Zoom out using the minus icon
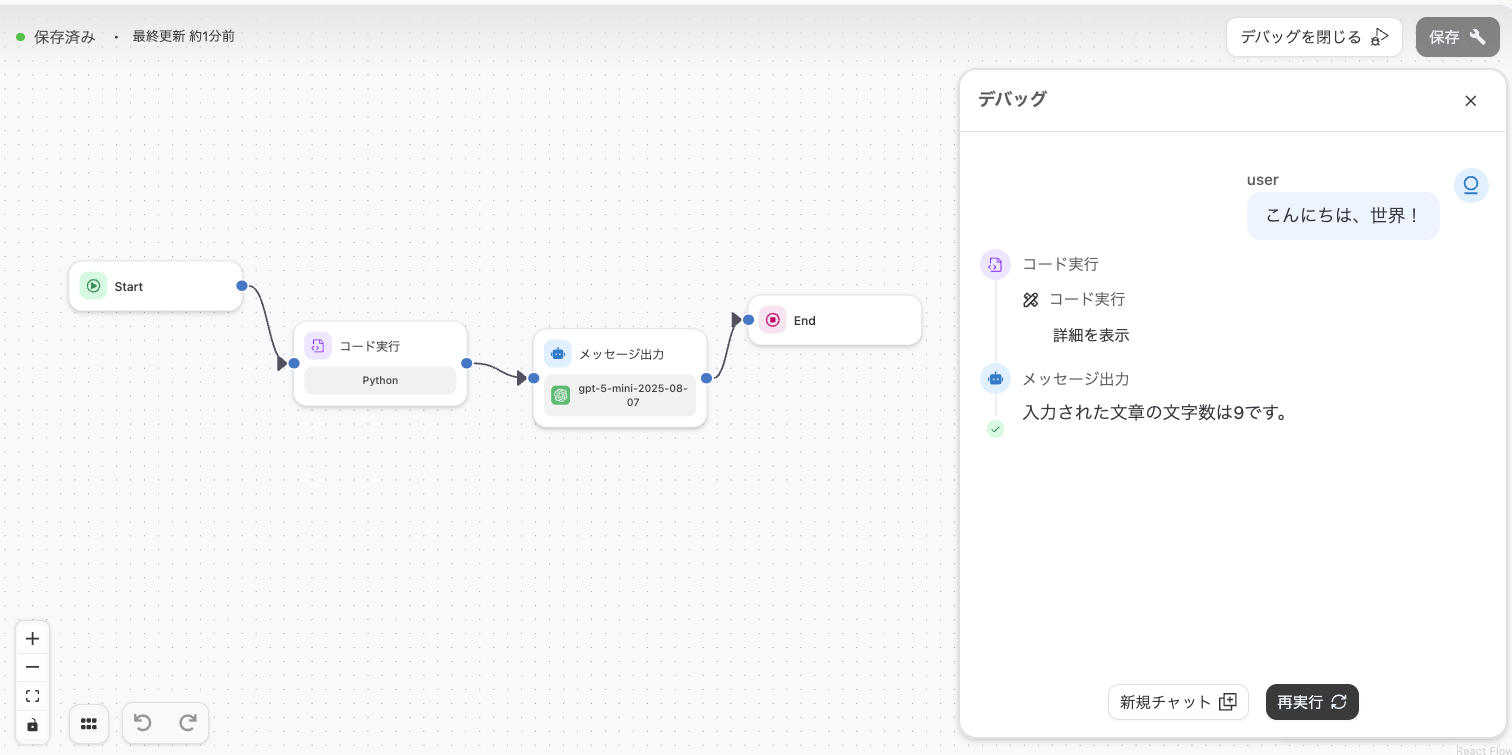Screen dimensions: 1512x755 click(32, 667)
